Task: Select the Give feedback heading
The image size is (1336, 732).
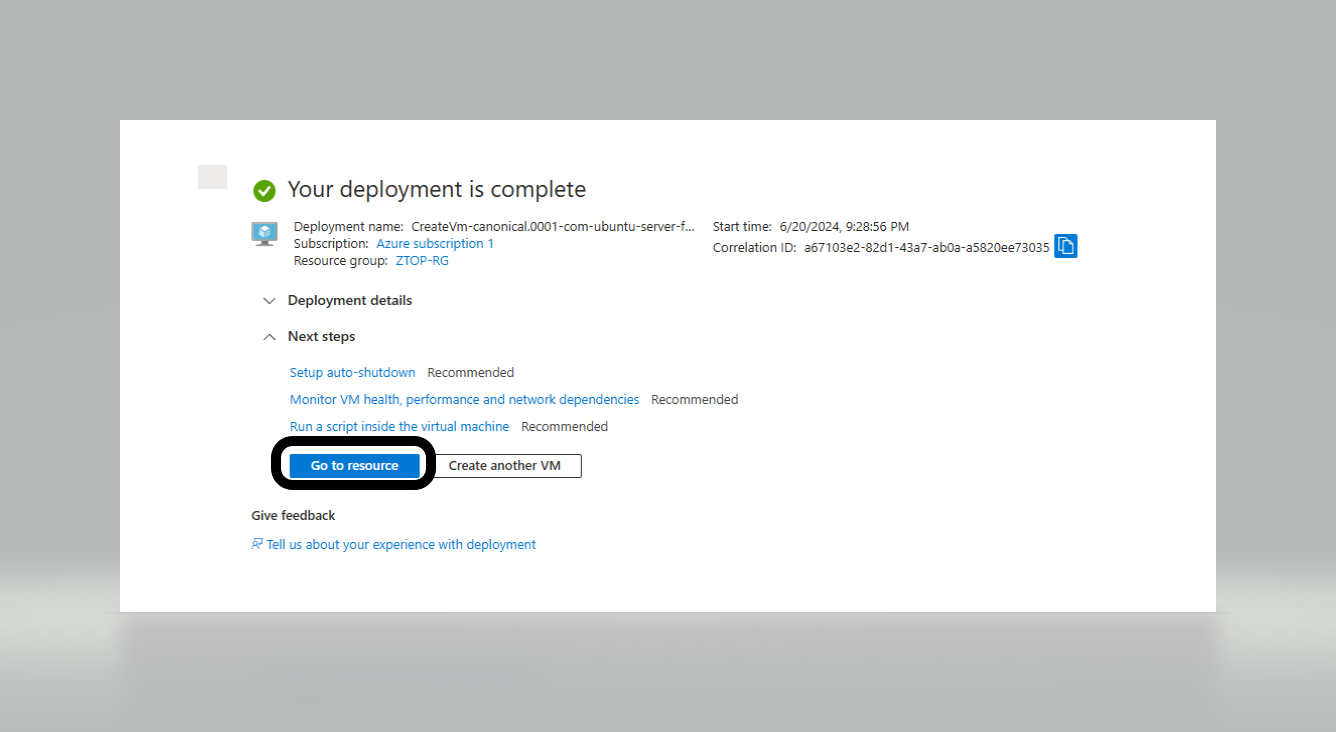Action: pos(293,515)
